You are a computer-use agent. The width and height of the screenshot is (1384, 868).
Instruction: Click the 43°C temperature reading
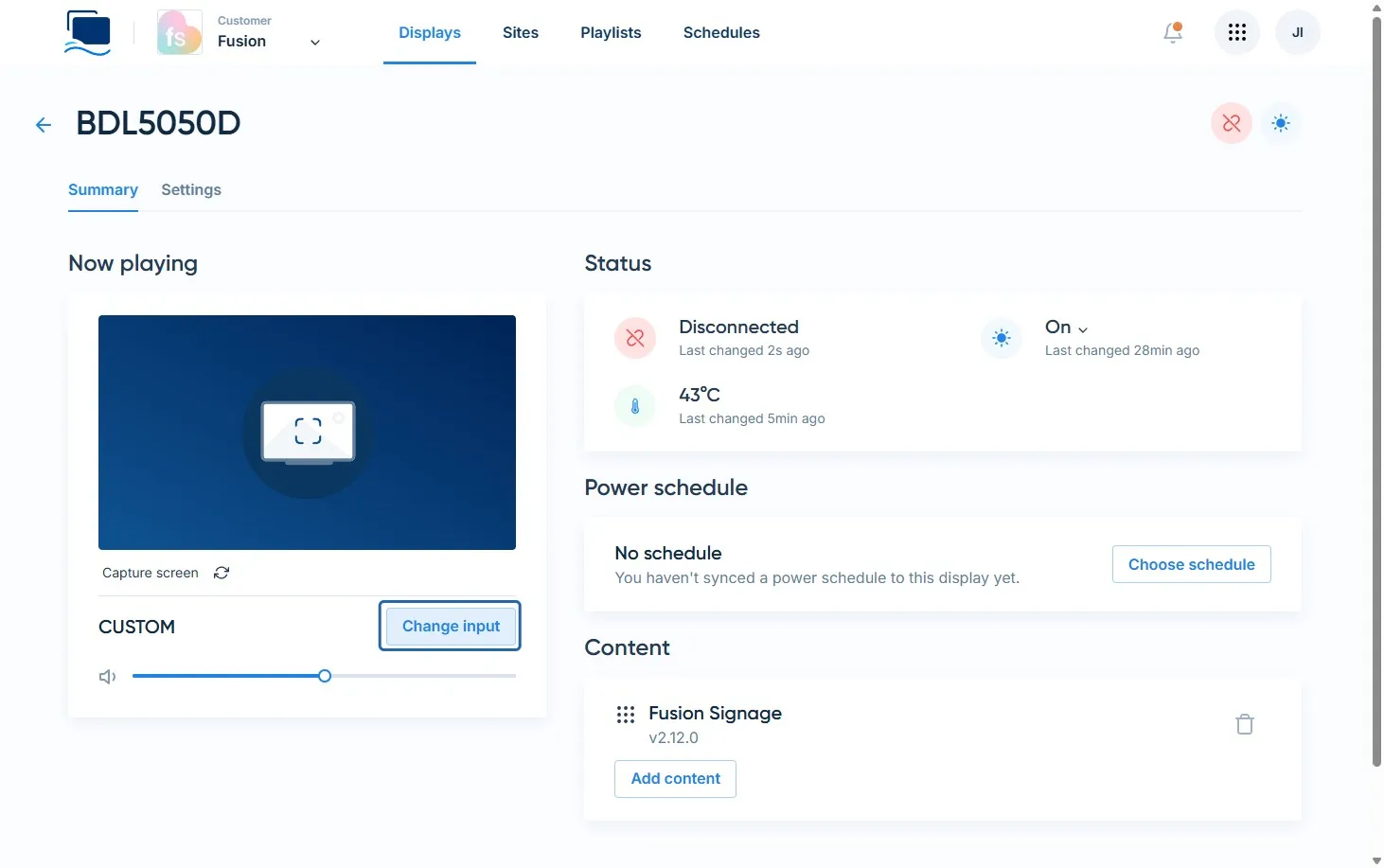point(700,395)
